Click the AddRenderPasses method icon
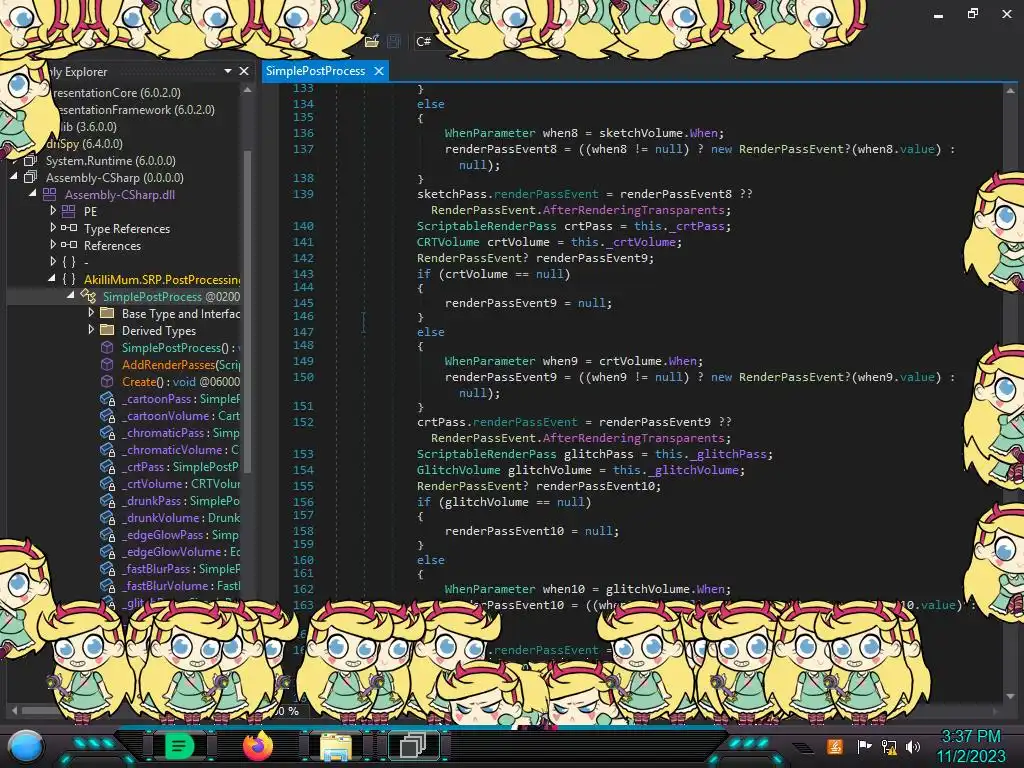1024x768 pixels. tap(107, 364)
